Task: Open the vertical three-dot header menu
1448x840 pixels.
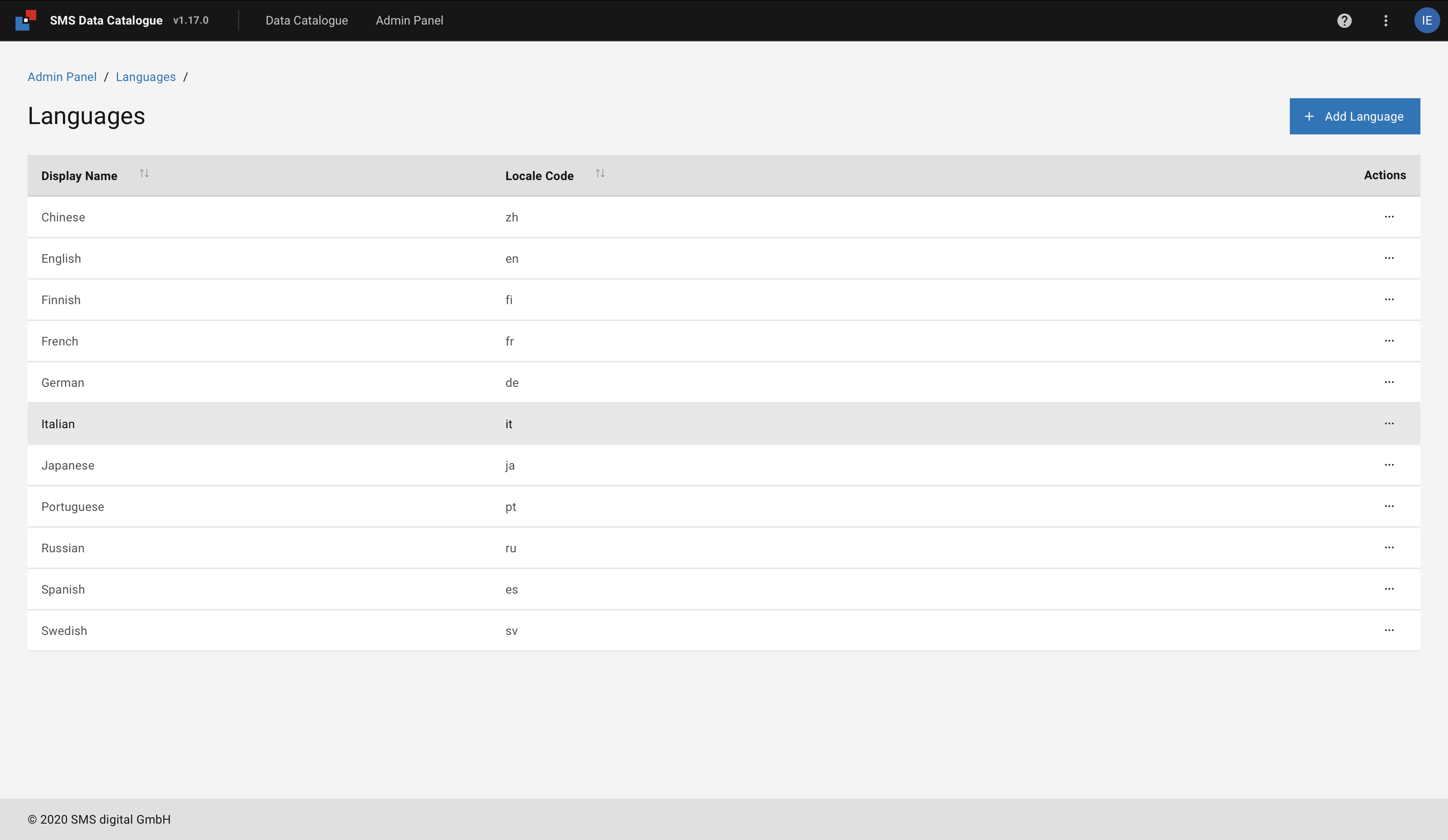Action: pyautogui.click(x=1386, y=21)
